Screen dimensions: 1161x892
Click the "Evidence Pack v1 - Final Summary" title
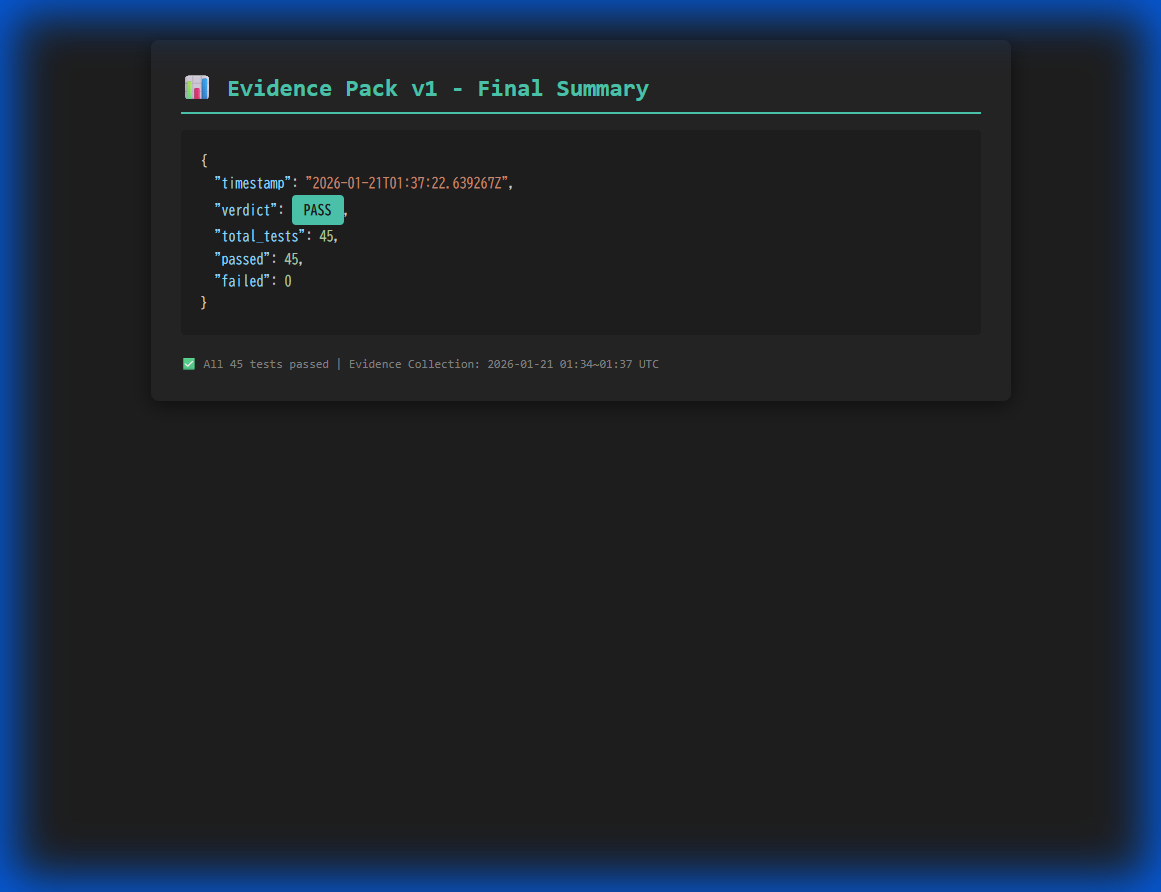(x=439, y=88)
